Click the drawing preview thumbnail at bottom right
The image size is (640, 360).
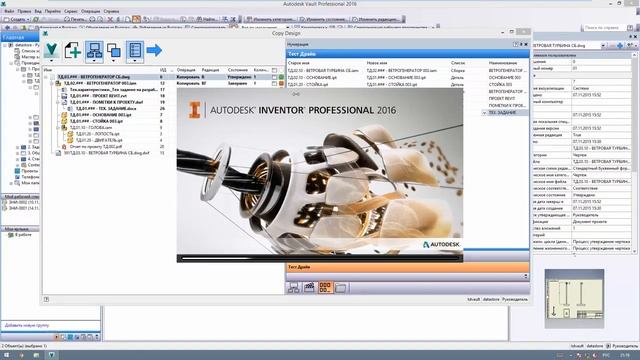pyautogui.click(x=574, y=298)
